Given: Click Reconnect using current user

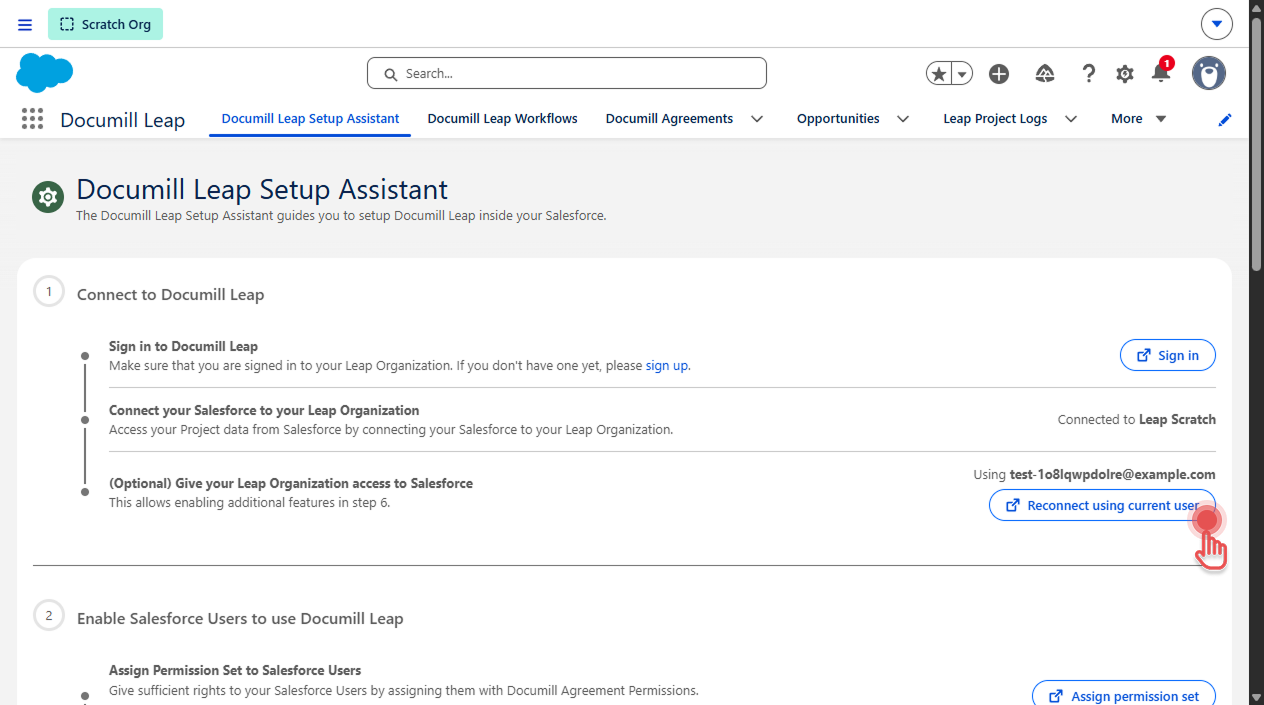Looking at the screenshot, I should click(x=1102, y=505).
